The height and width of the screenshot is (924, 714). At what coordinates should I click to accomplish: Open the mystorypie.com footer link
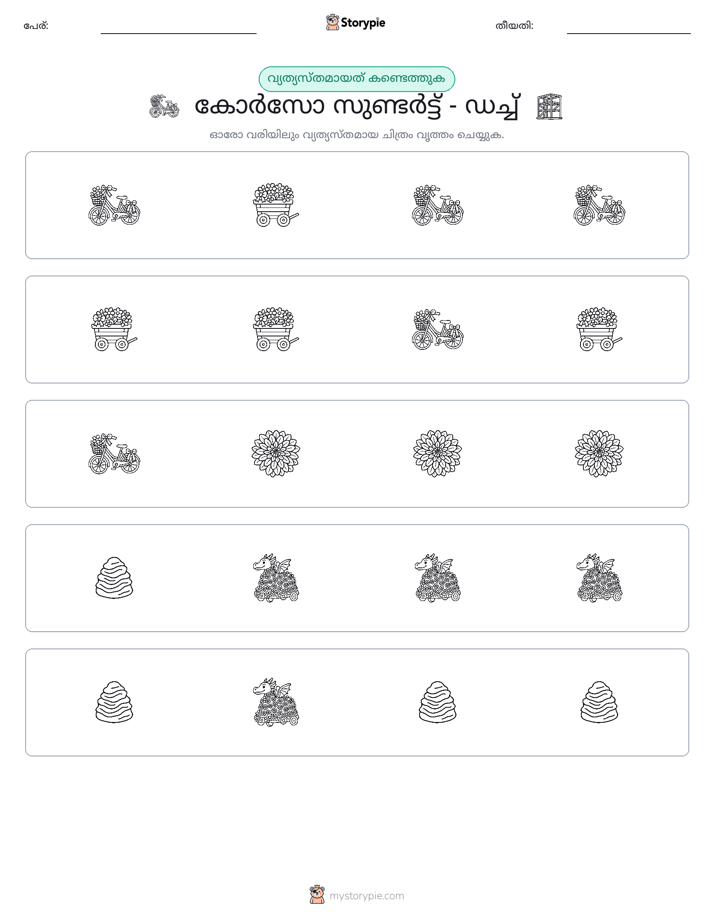coord(366,896)
